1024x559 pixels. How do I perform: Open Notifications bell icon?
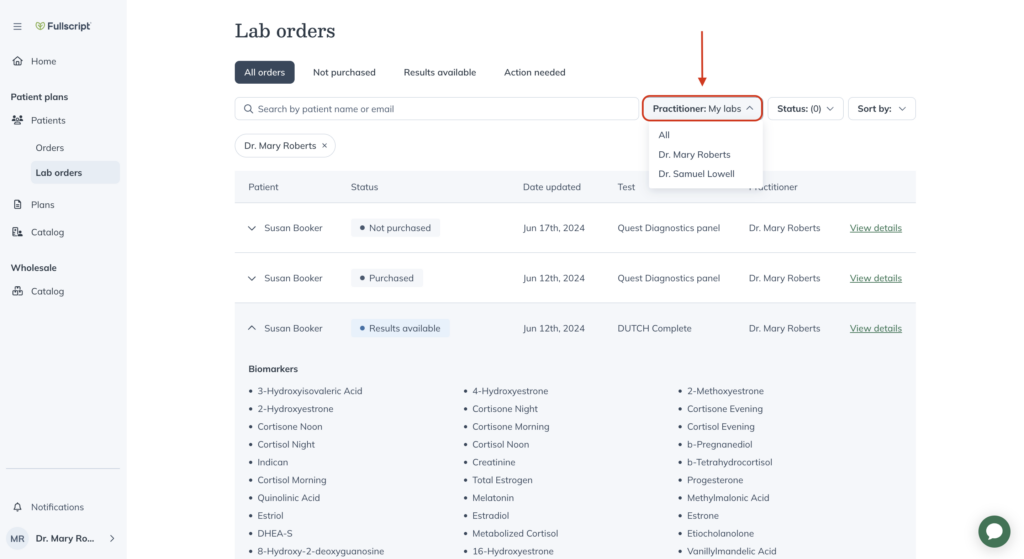pyautogui.click(x=18, y=507)
